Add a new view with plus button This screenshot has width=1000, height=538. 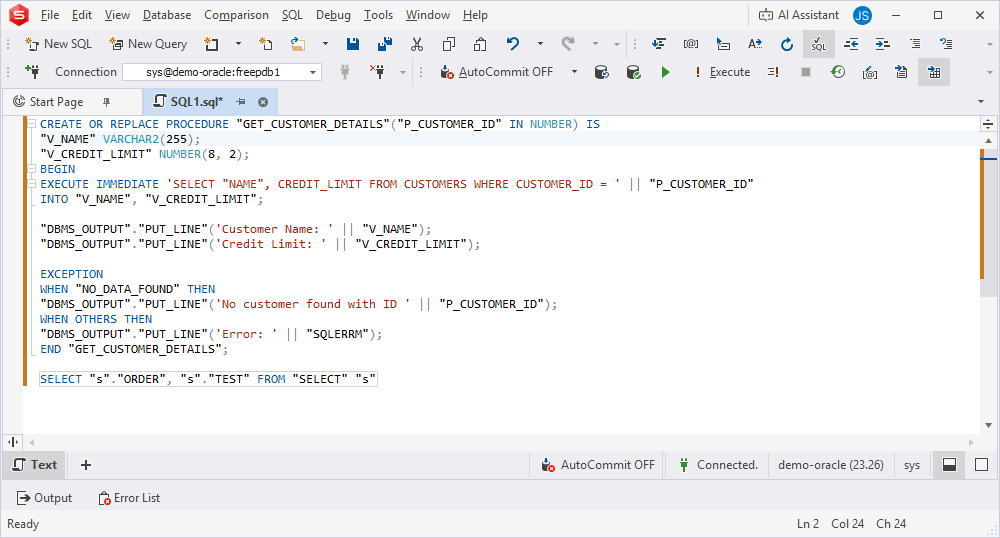tap(86, 465)
